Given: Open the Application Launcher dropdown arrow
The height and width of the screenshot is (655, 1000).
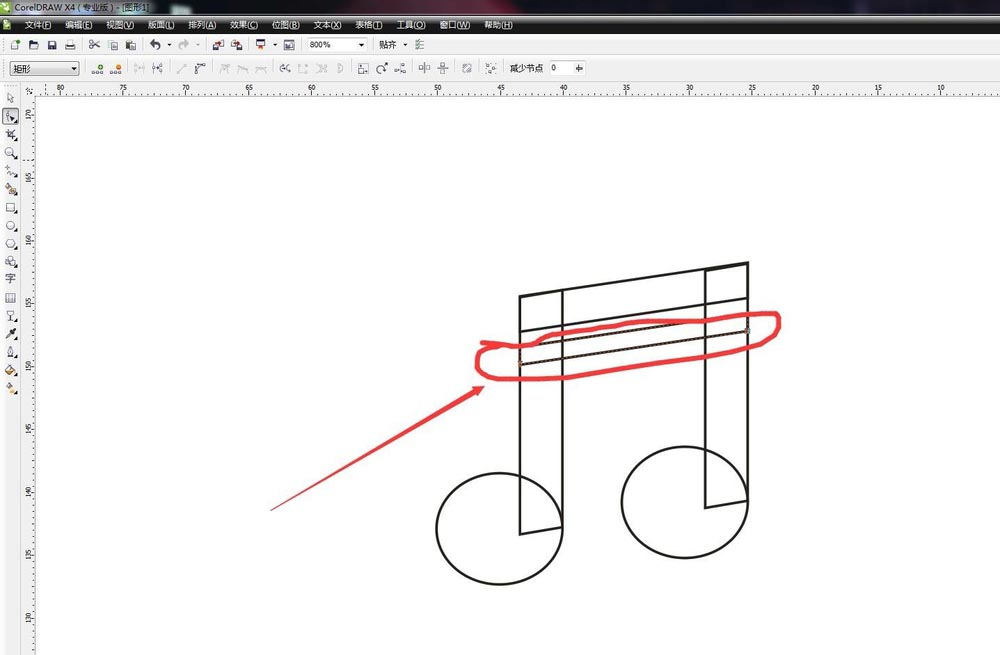Looking at the screenshot, I should pyautogui.click(x=275, y=45).
